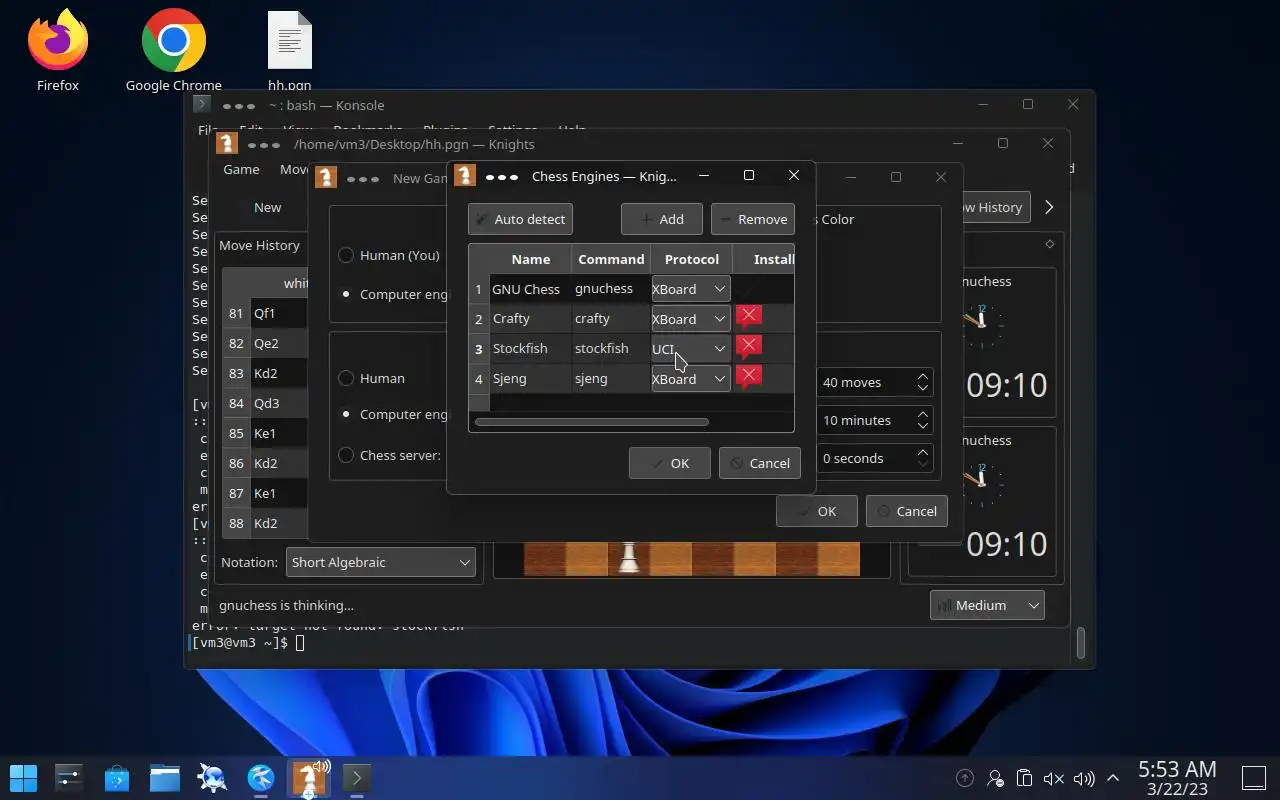
Task: Open Game menu in Knights
Action: [241, 169]
